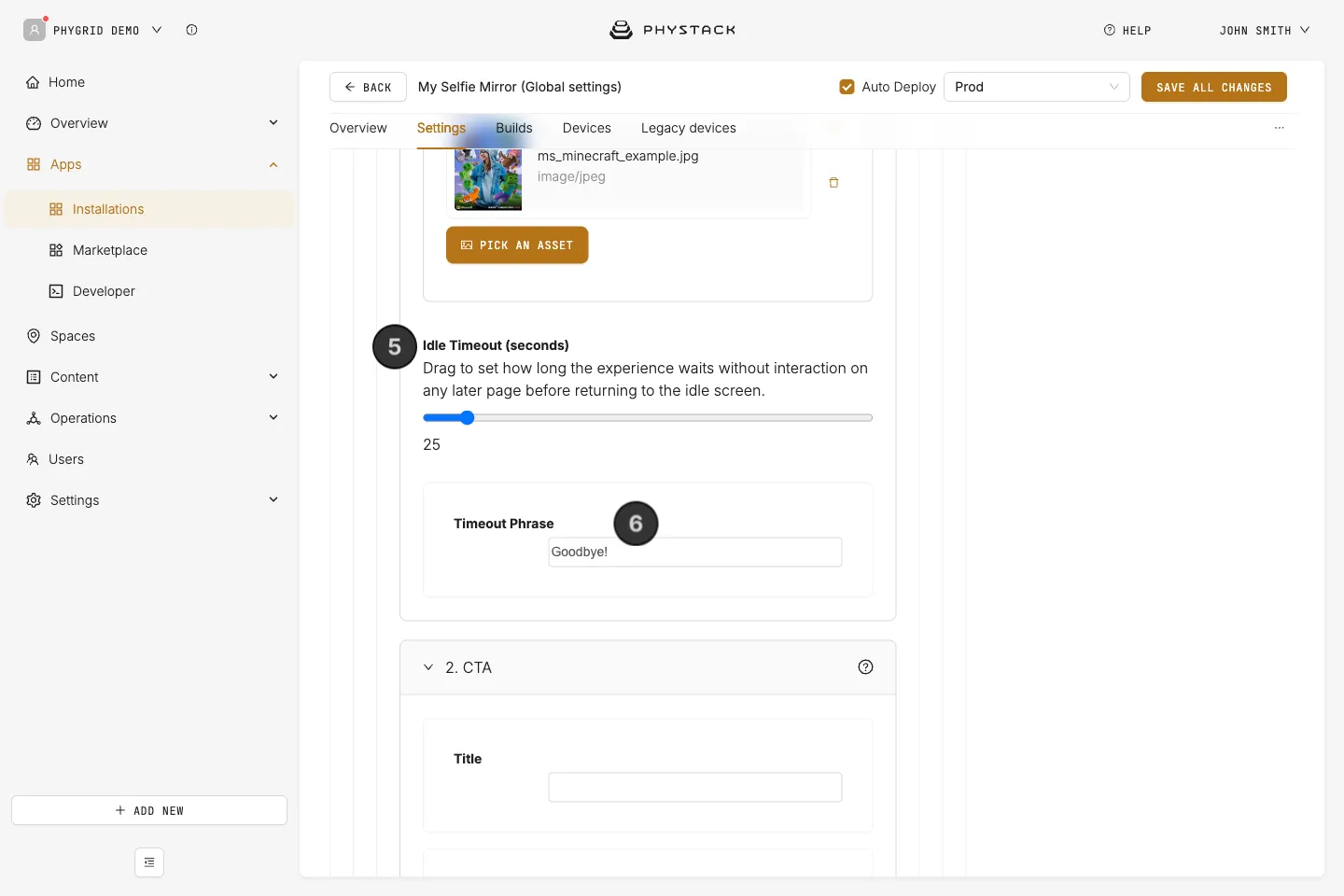Click the Settings gear icon in sidebar

(34, 500)
